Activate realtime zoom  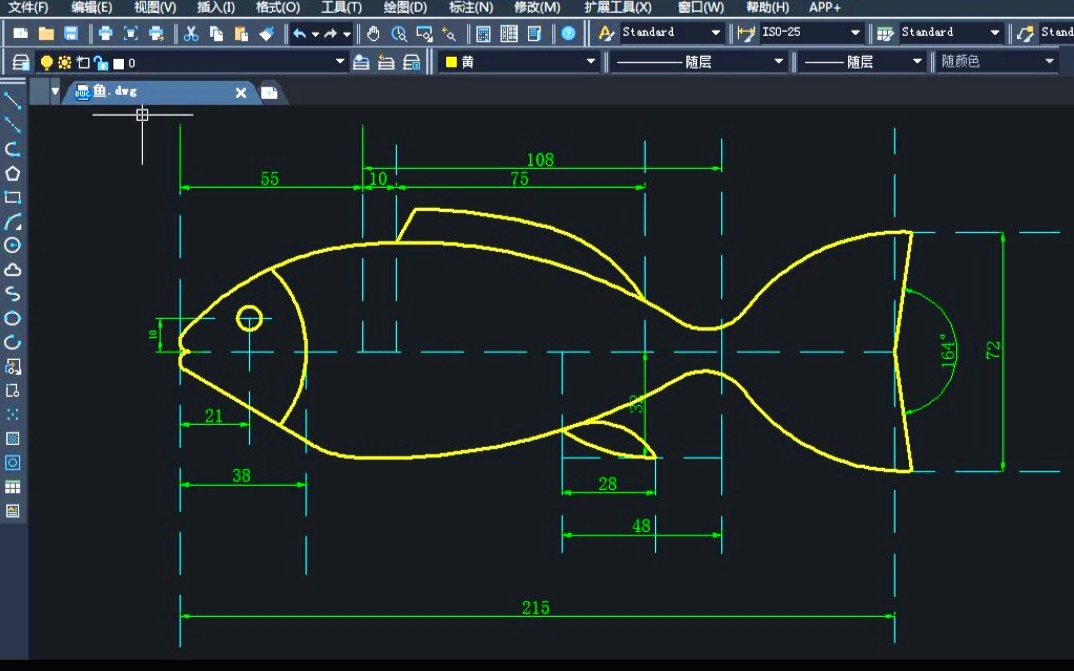point(399,33)
